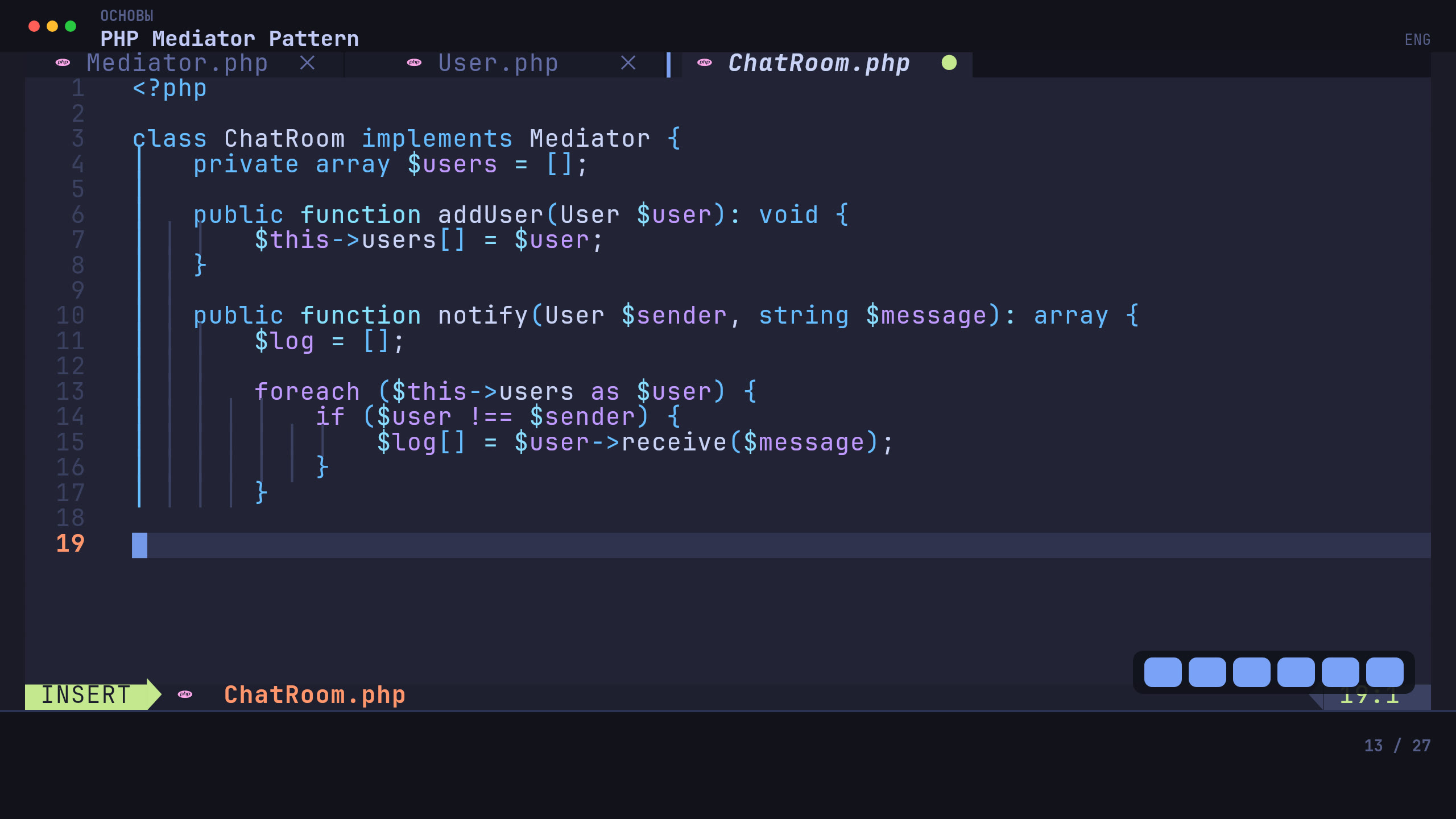Click the !== operator on line 14
Image resolution: width=1456 pixels, height=819 pixels.
(x=491, y=417)
